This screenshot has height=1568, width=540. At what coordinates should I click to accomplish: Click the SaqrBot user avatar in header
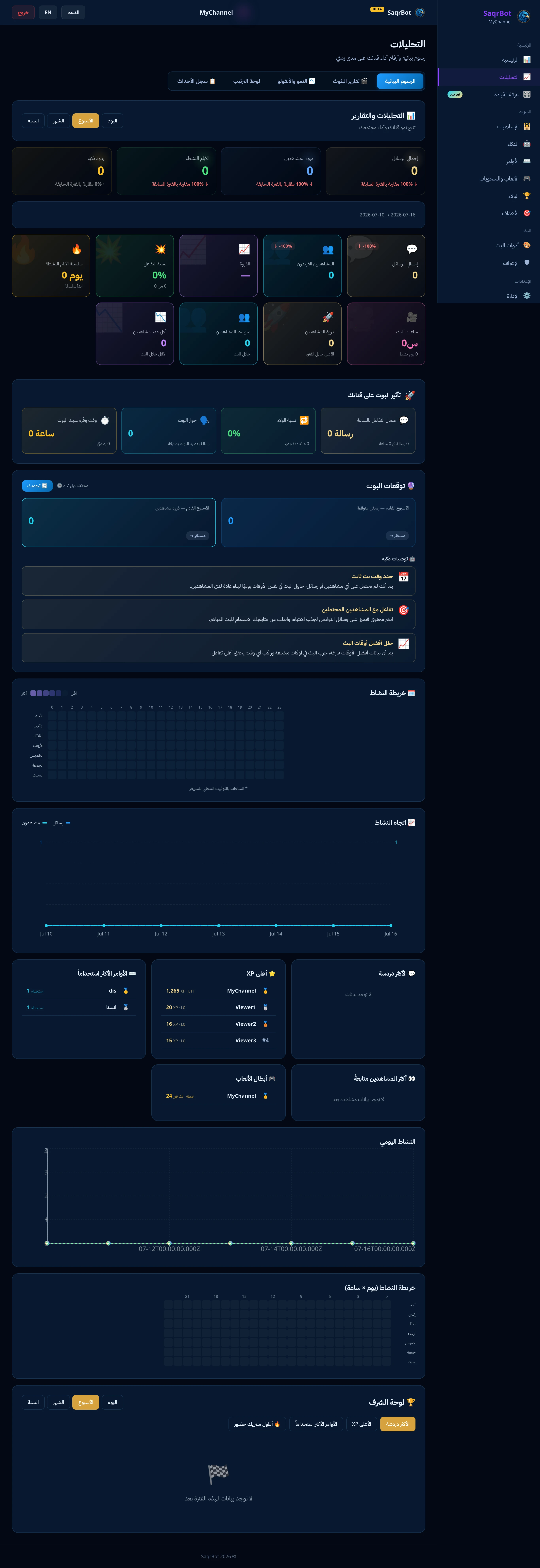point(419,12)
